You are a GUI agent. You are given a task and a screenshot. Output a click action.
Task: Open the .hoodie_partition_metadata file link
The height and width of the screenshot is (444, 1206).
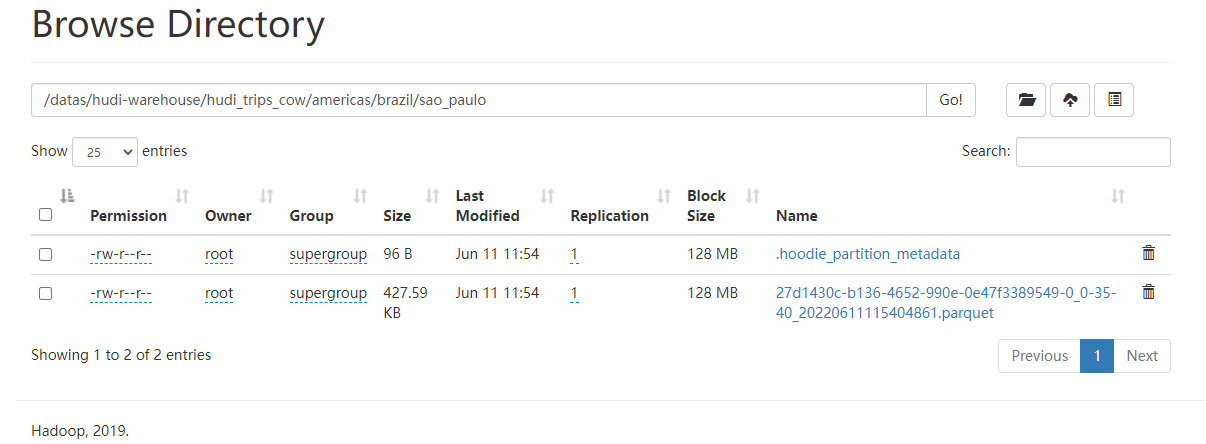(867, 254)
